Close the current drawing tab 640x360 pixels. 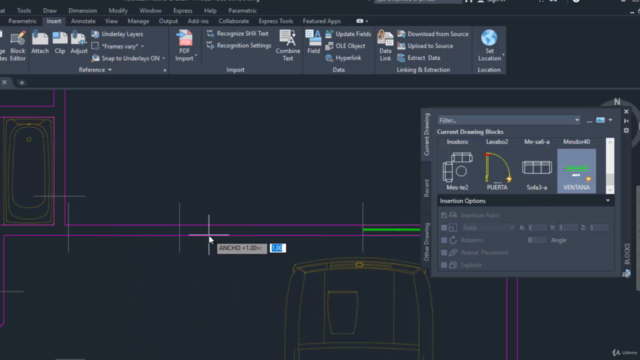pyautogui.click(x=4, y=82)
